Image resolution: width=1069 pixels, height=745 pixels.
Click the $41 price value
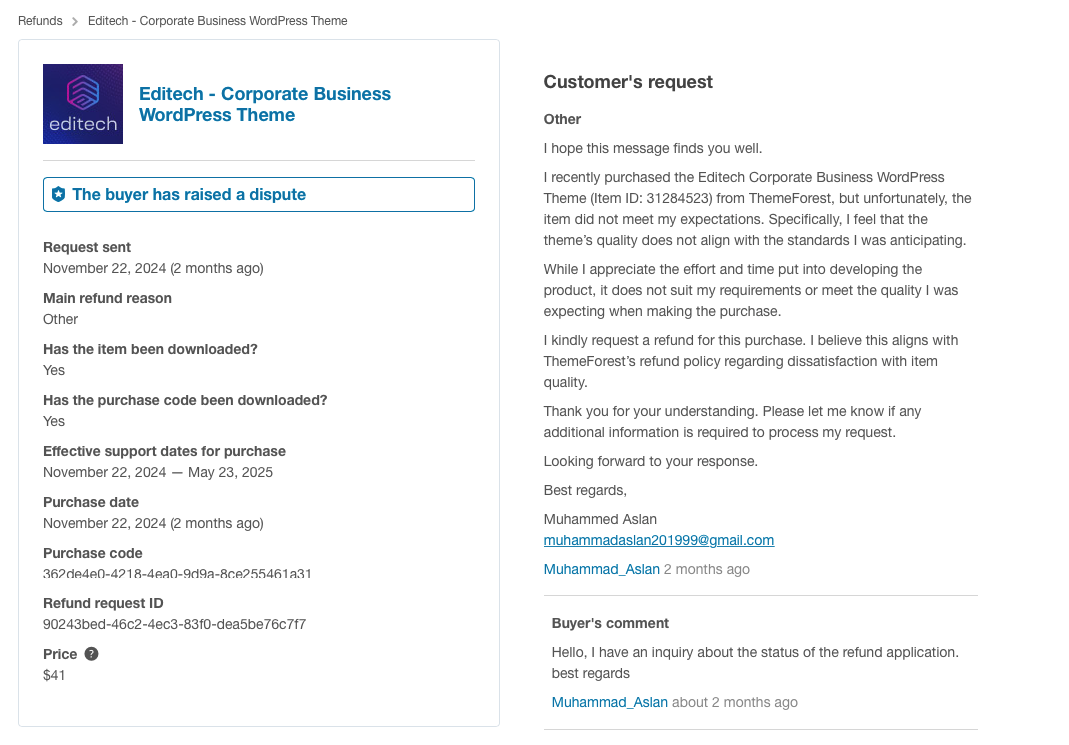54,675
